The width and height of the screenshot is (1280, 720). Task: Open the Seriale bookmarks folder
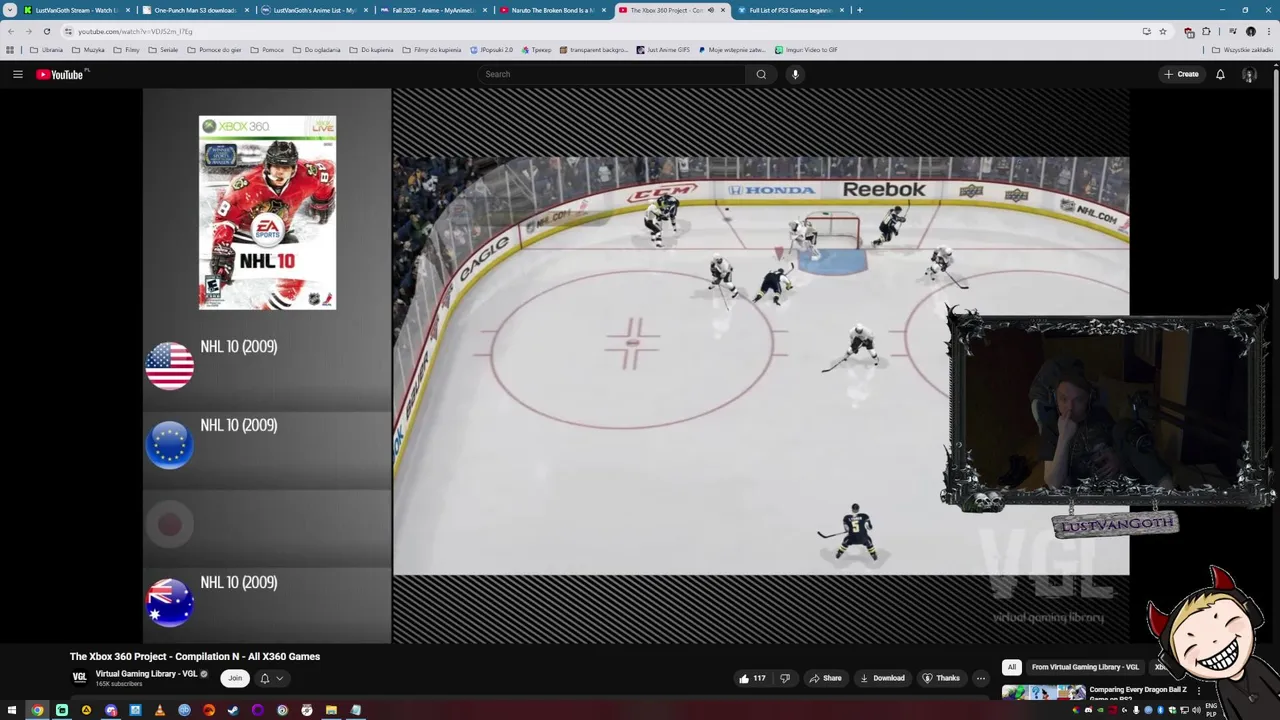[163, 49]
